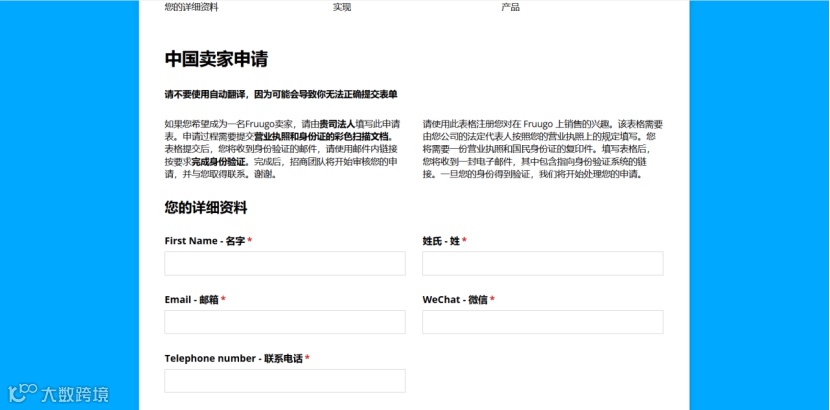Click the bold 完成身份验证 text
Viewport: 830px width, 410px height.
(221, 162)
